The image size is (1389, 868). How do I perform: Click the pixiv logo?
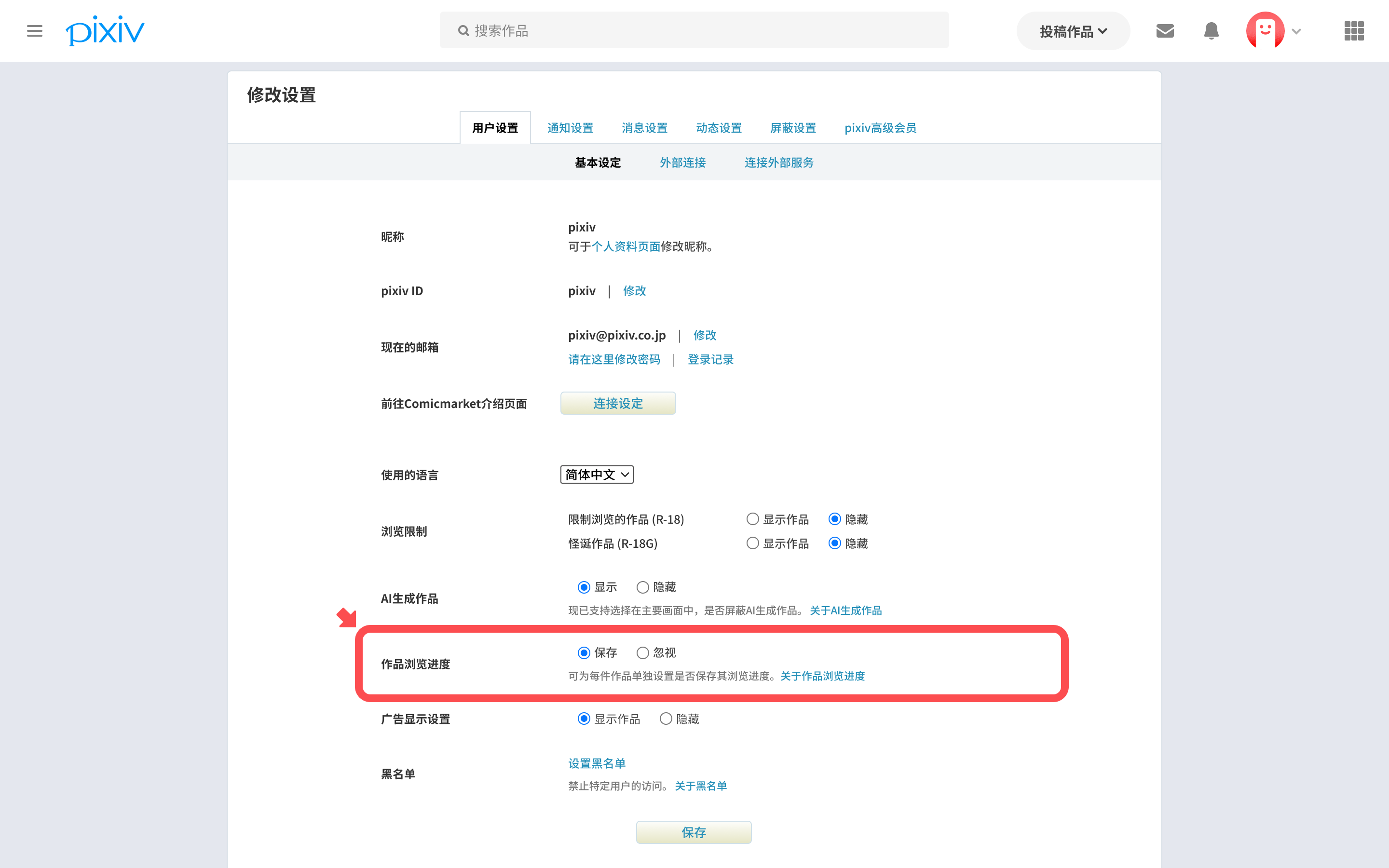(x=105, y=30)
